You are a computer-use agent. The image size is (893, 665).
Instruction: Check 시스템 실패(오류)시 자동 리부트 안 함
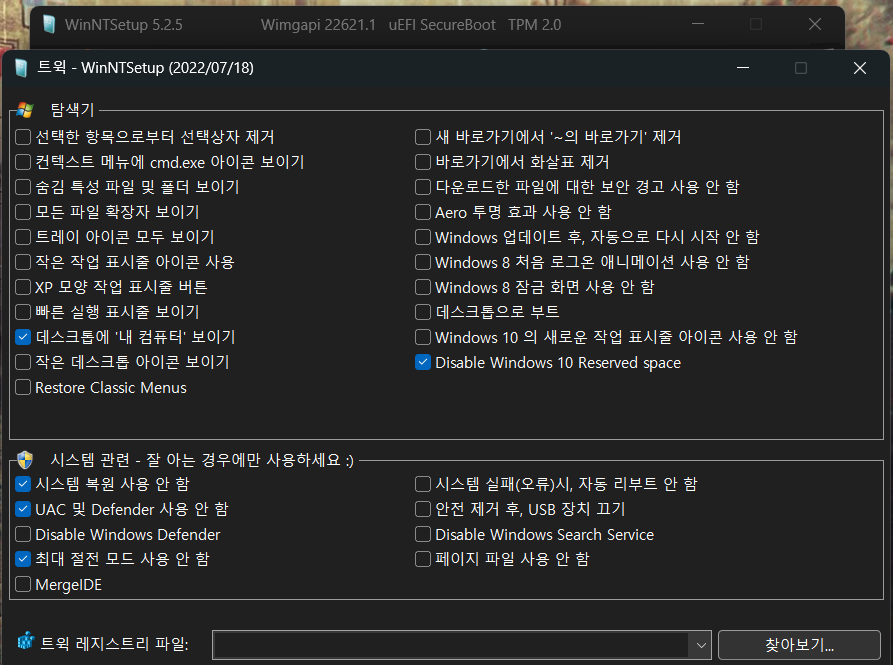(423, 485)
